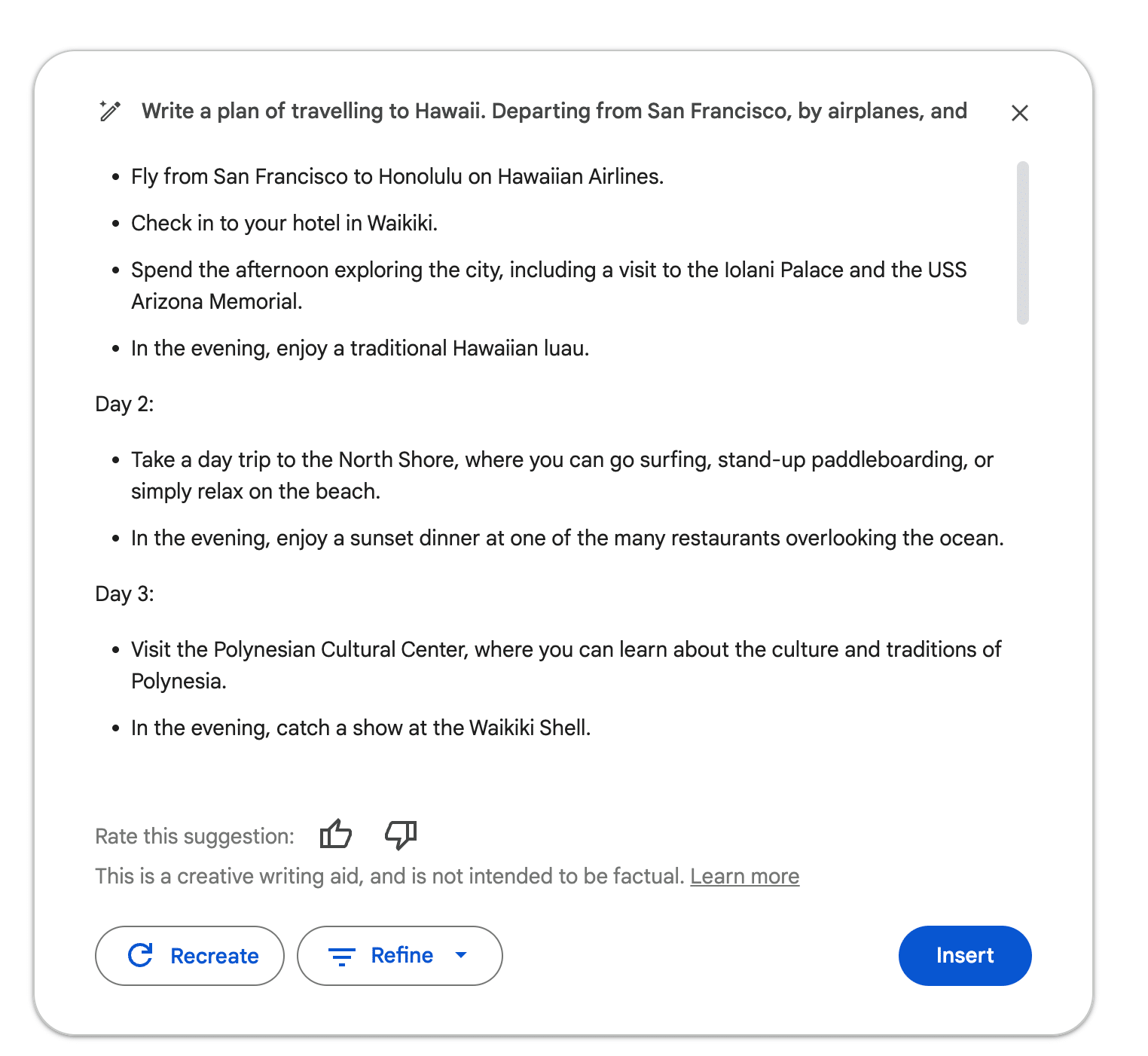
Task: Expand the Refine dropdown arrow
Action: click(461, 955)
